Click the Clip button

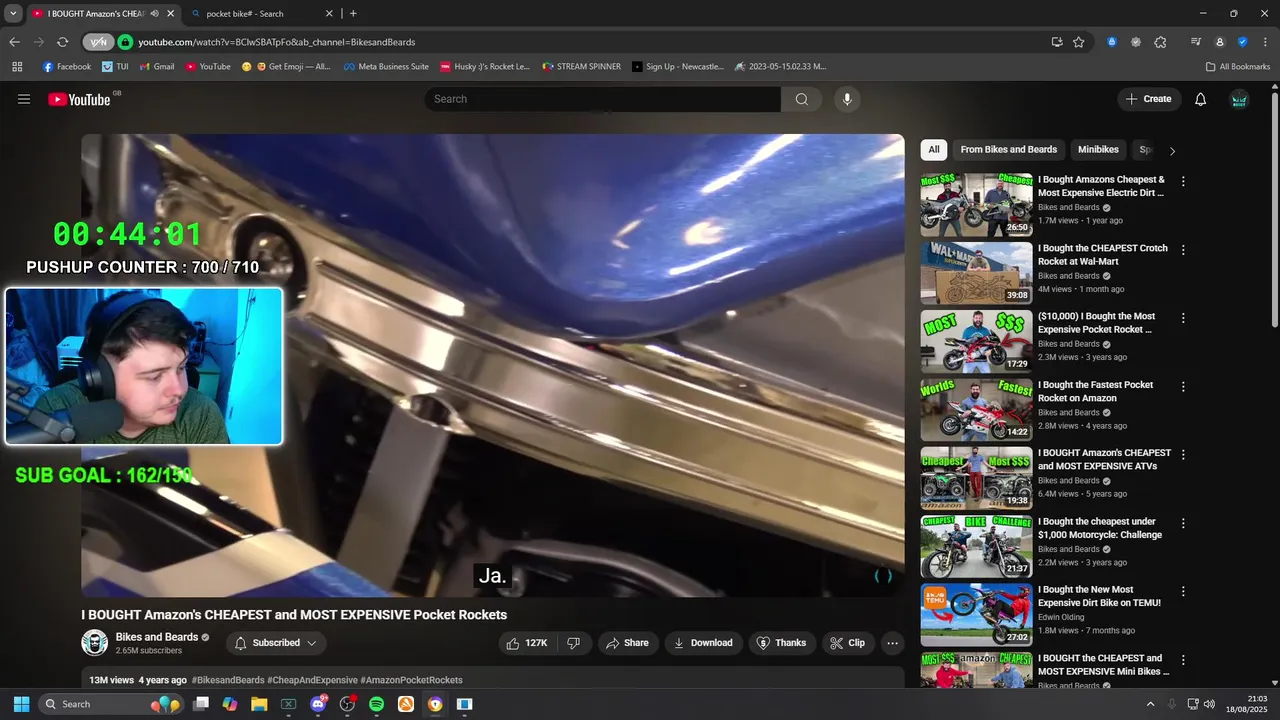click(848, 643)
